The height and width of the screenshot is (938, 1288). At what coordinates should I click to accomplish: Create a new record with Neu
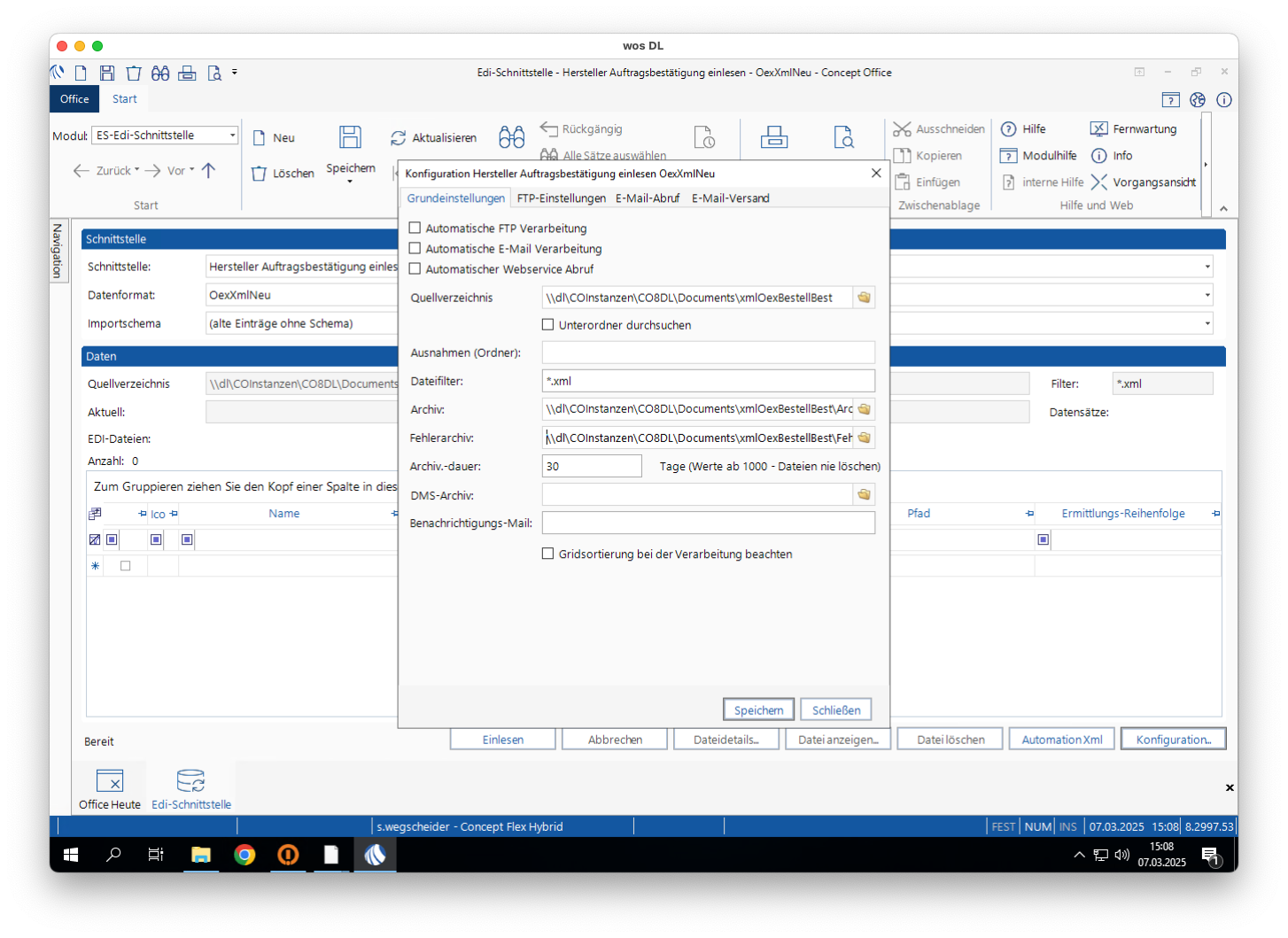[274, 138]
